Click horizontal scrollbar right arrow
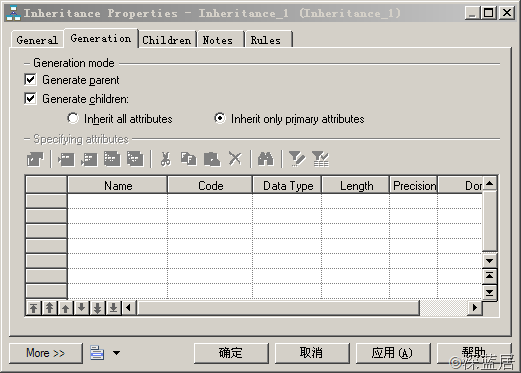Image resolution: width=521 pixels, height=373 pixels. (475, 308)
